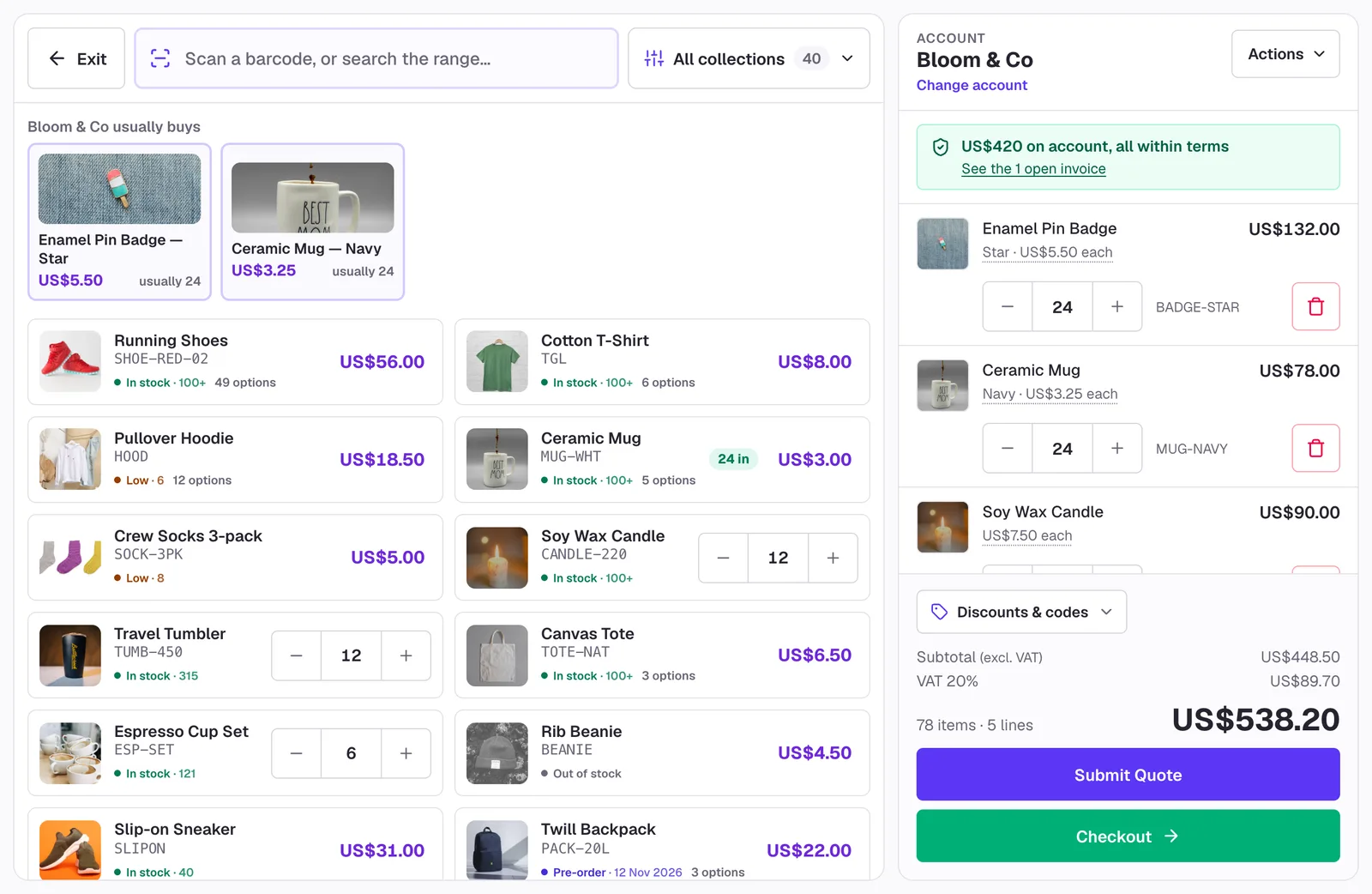Screen dimensions: 1372x894
Task: Increase Espresso Cup Set quantity
Action: click(x=406, y=753)
